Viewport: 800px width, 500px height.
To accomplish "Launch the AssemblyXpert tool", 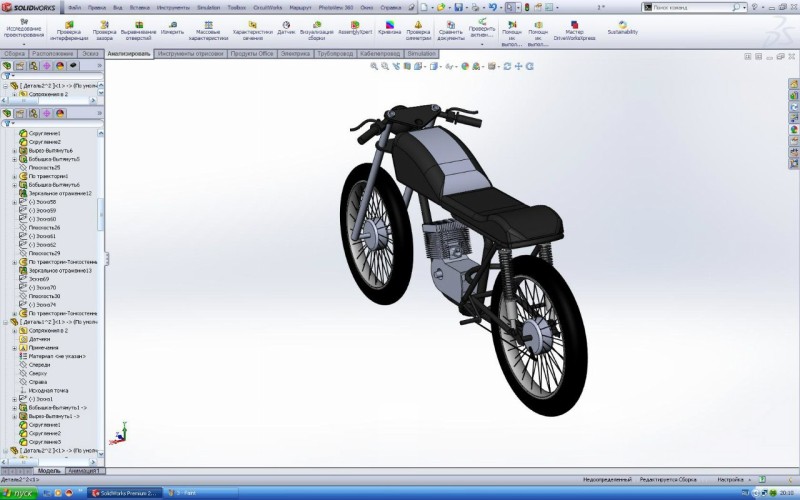I will (355, 28).
